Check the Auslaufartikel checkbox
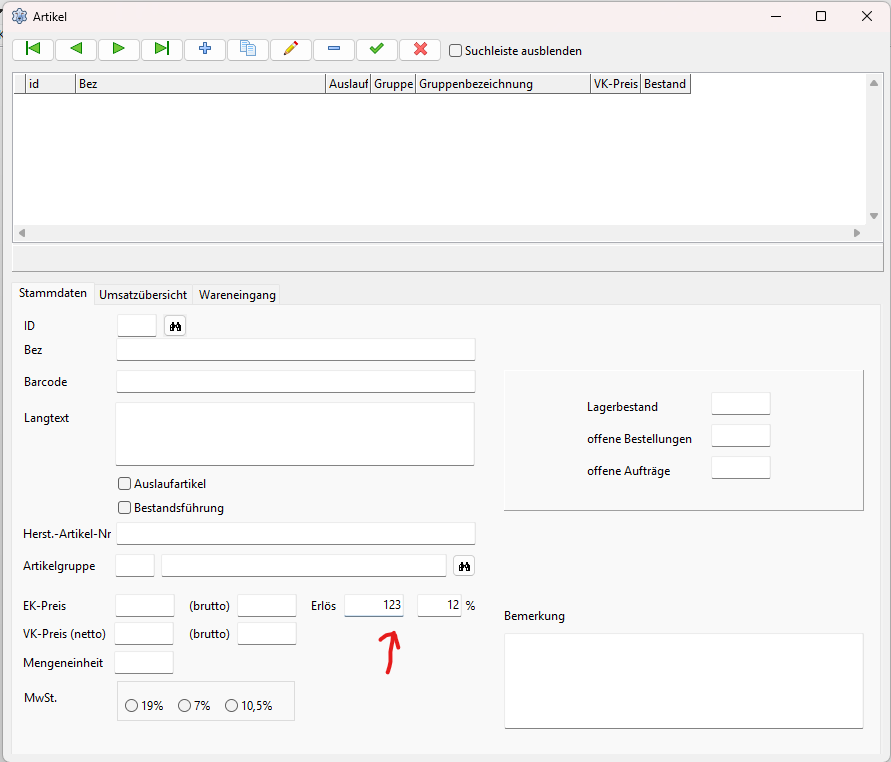Screen dimensions: 891x762 tap(124, 484)
